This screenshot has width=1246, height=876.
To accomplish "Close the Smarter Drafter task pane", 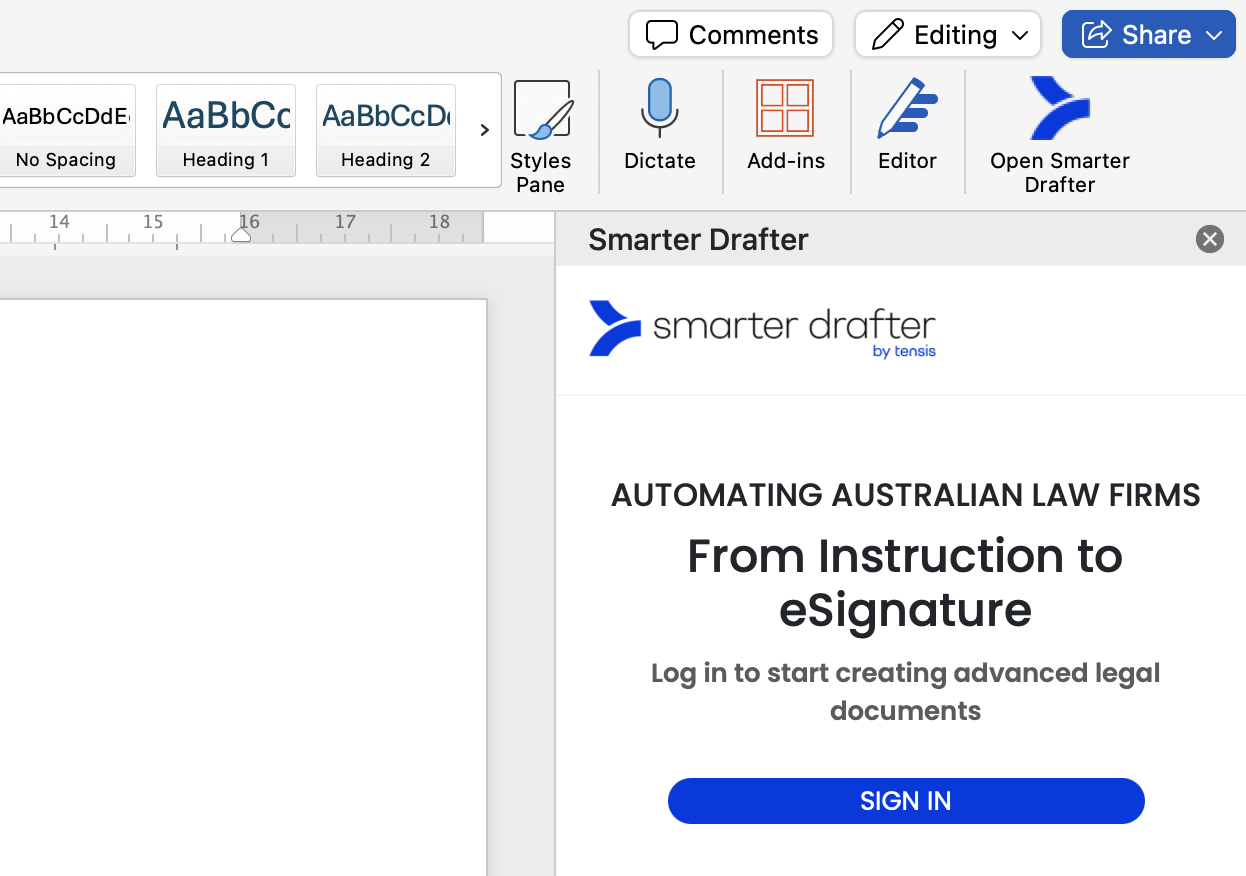I will click(1210, 239).
